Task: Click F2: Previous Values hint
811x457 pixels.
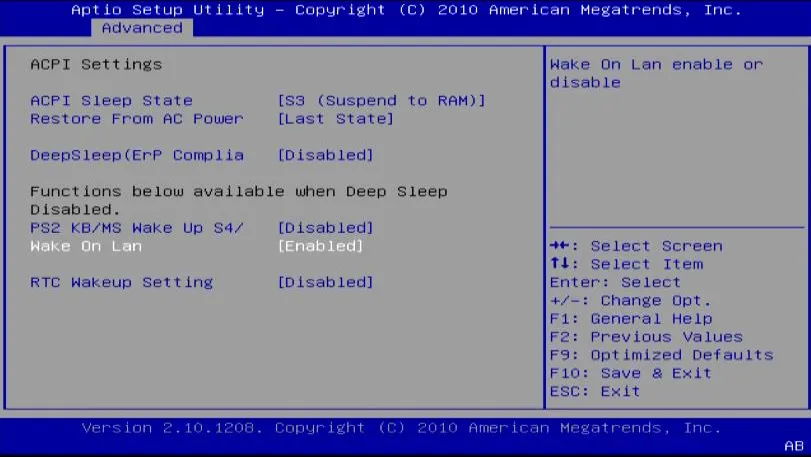Action: pos(646,337)
